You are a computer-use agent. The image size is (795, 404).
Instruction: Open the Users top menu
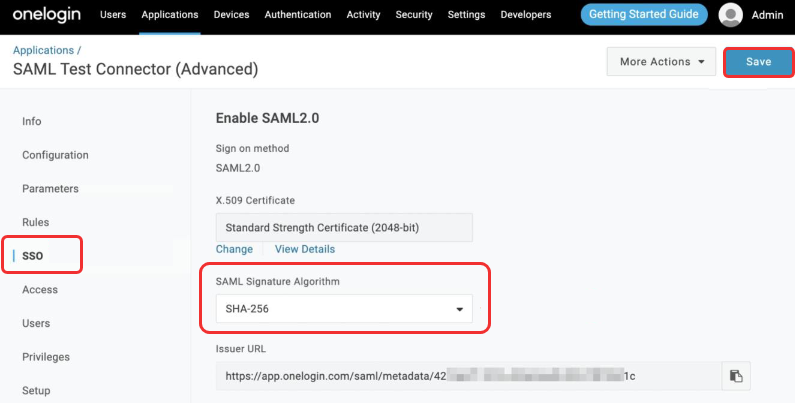click(113, 15)
